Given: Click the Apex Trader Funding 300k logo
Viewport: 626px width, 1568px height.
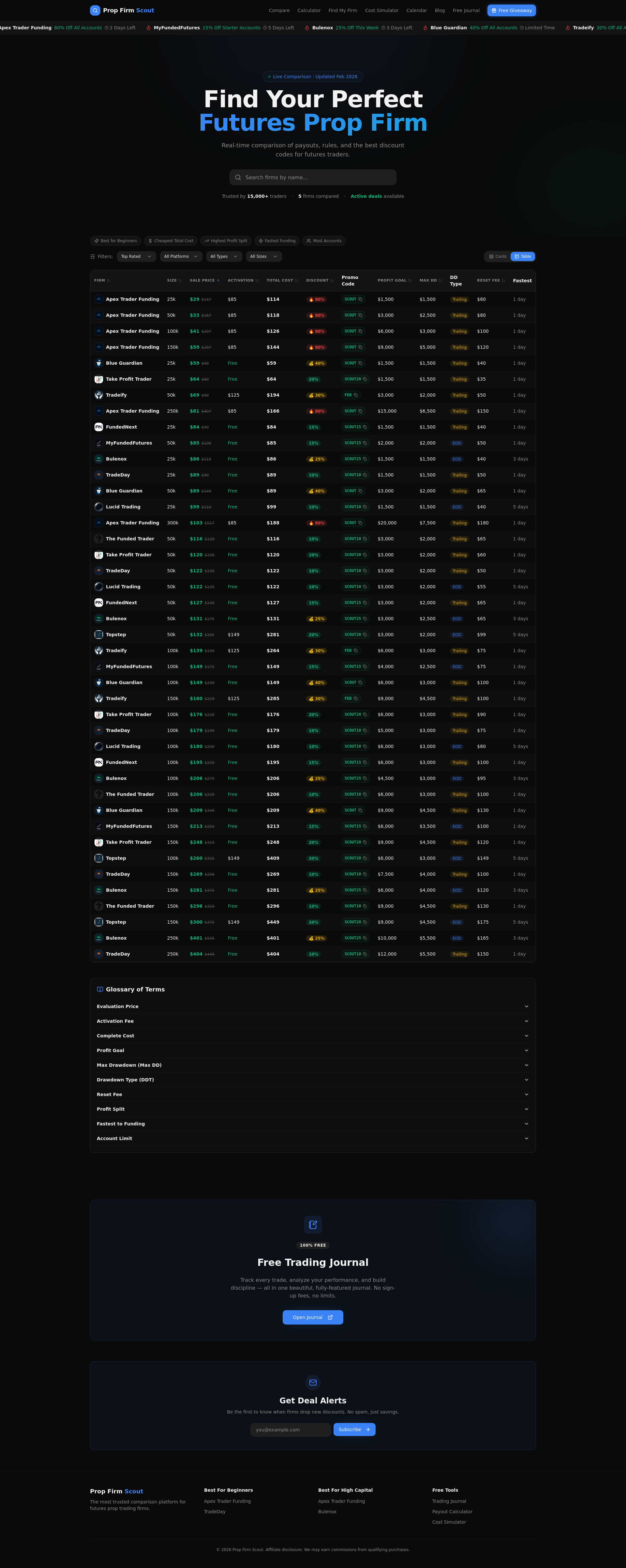Looking at the screenshot, I should coord(99,523).
